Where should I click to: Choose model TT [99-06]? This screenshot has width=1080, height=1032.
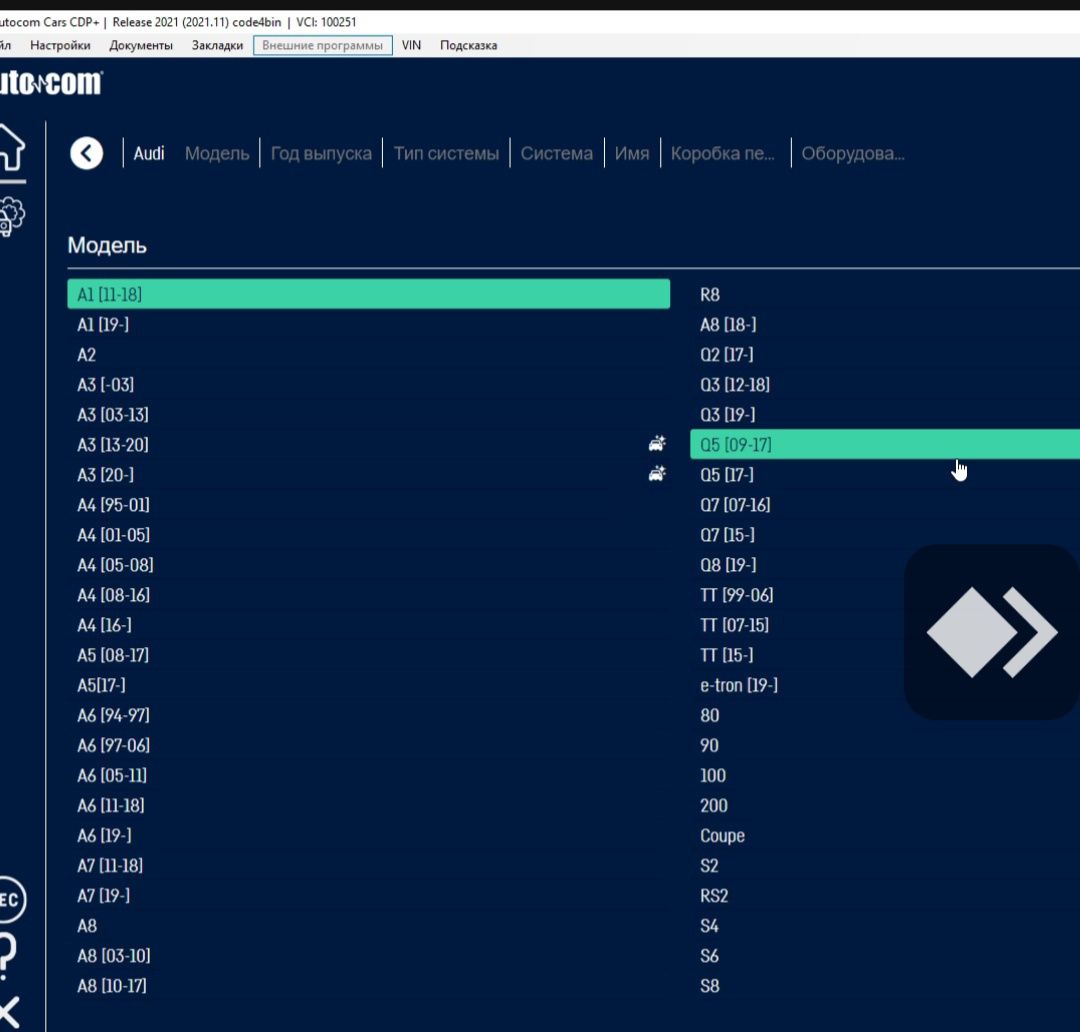[885, 595]
